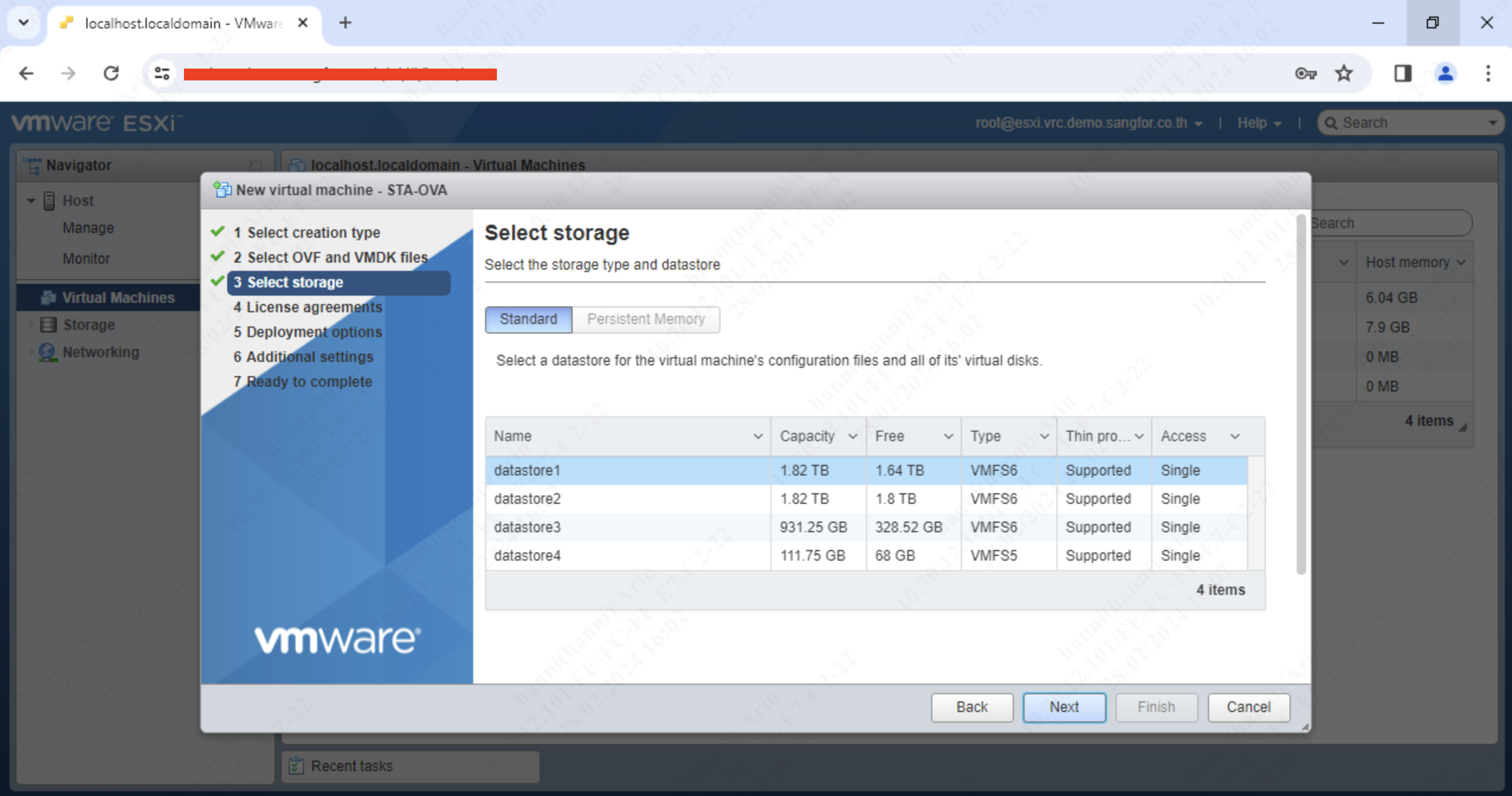
Task: Open the Networking section in Navigator
Action: 100,351
